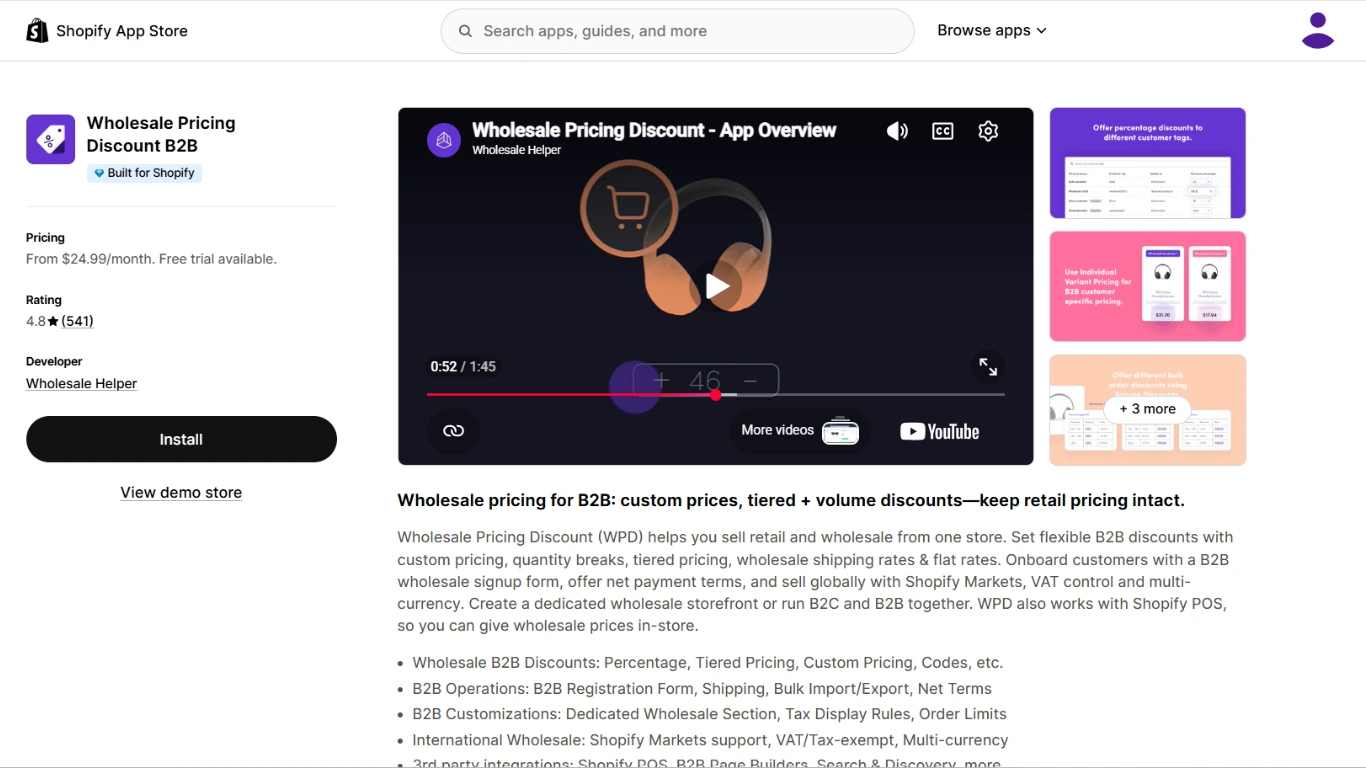
Task: Show the + 3 more screenshots
Action: [1148, 409]
